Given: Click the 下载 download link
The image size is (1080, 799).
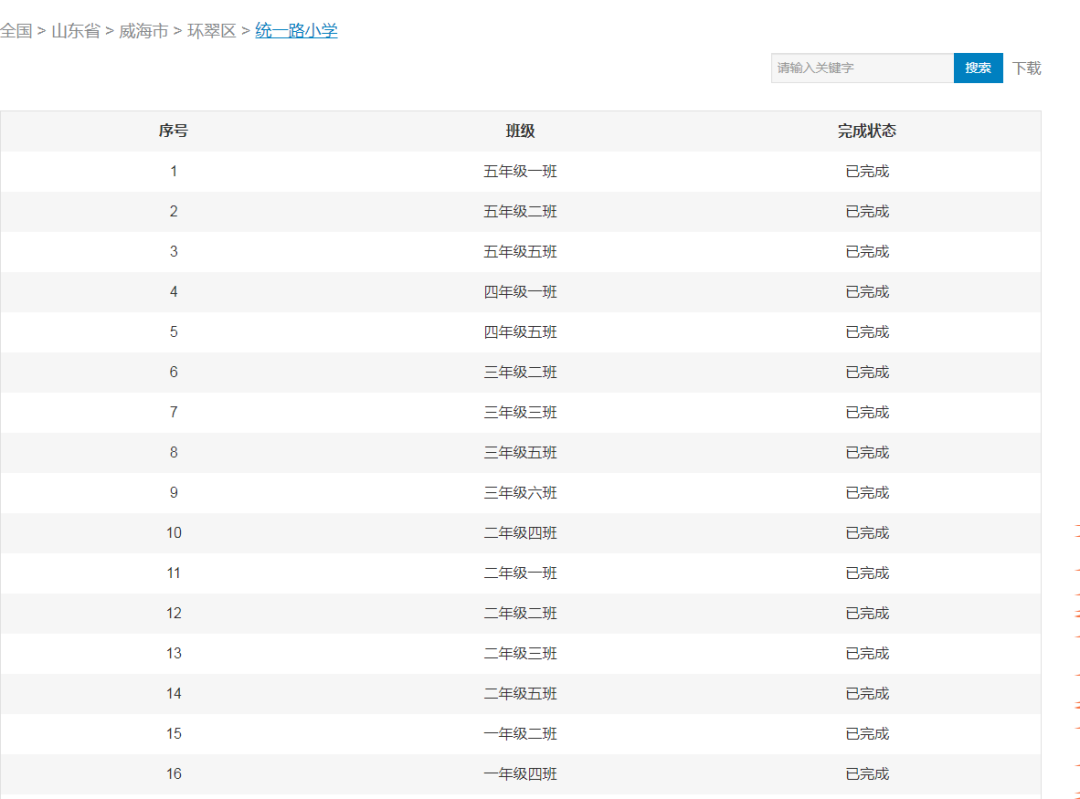Looking at the screenshot, I should click(1026, 68).
